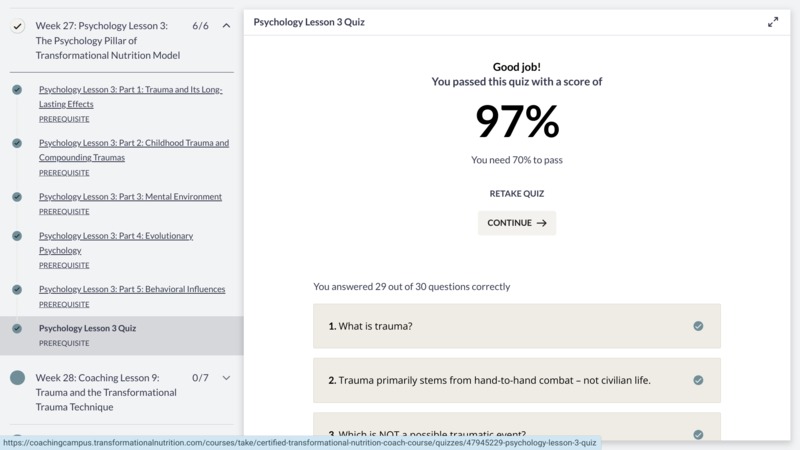Click completion dot for Part 3 Mental Environment

click(x=17, y=197)
